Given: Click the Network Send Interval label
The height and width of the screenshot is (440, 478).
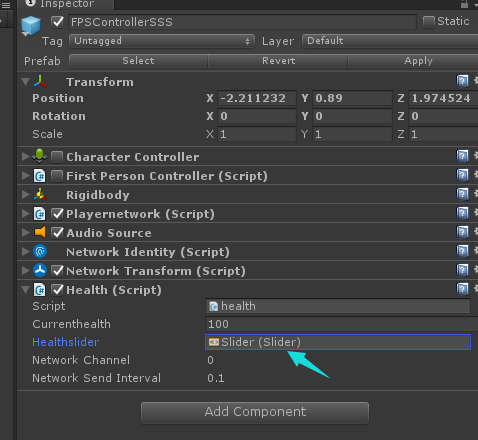Looking at the screenshot, I should click(x=96, y=378).
